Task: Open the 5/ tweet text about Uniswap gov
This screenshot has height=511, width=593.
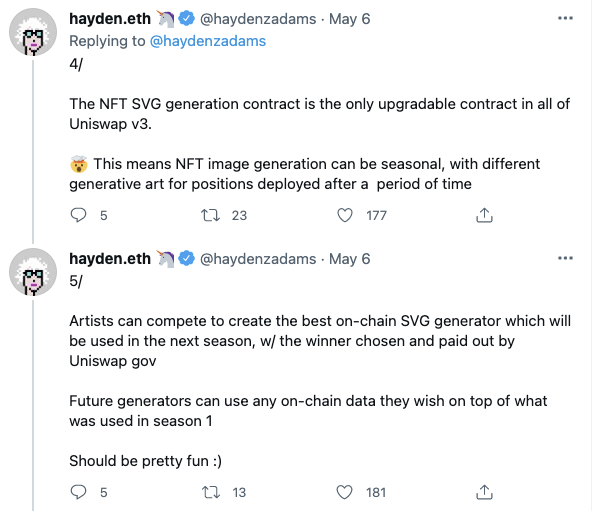Action: coord(320,341)
